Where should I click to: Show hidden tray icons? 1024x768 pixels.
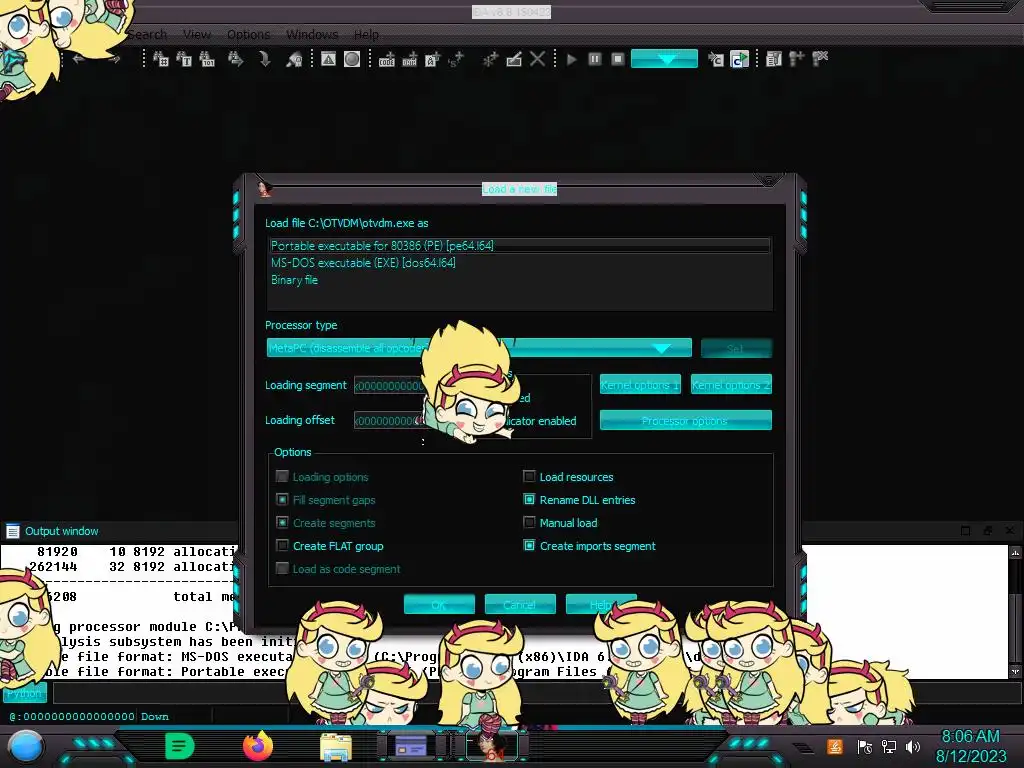coord(802,747)
